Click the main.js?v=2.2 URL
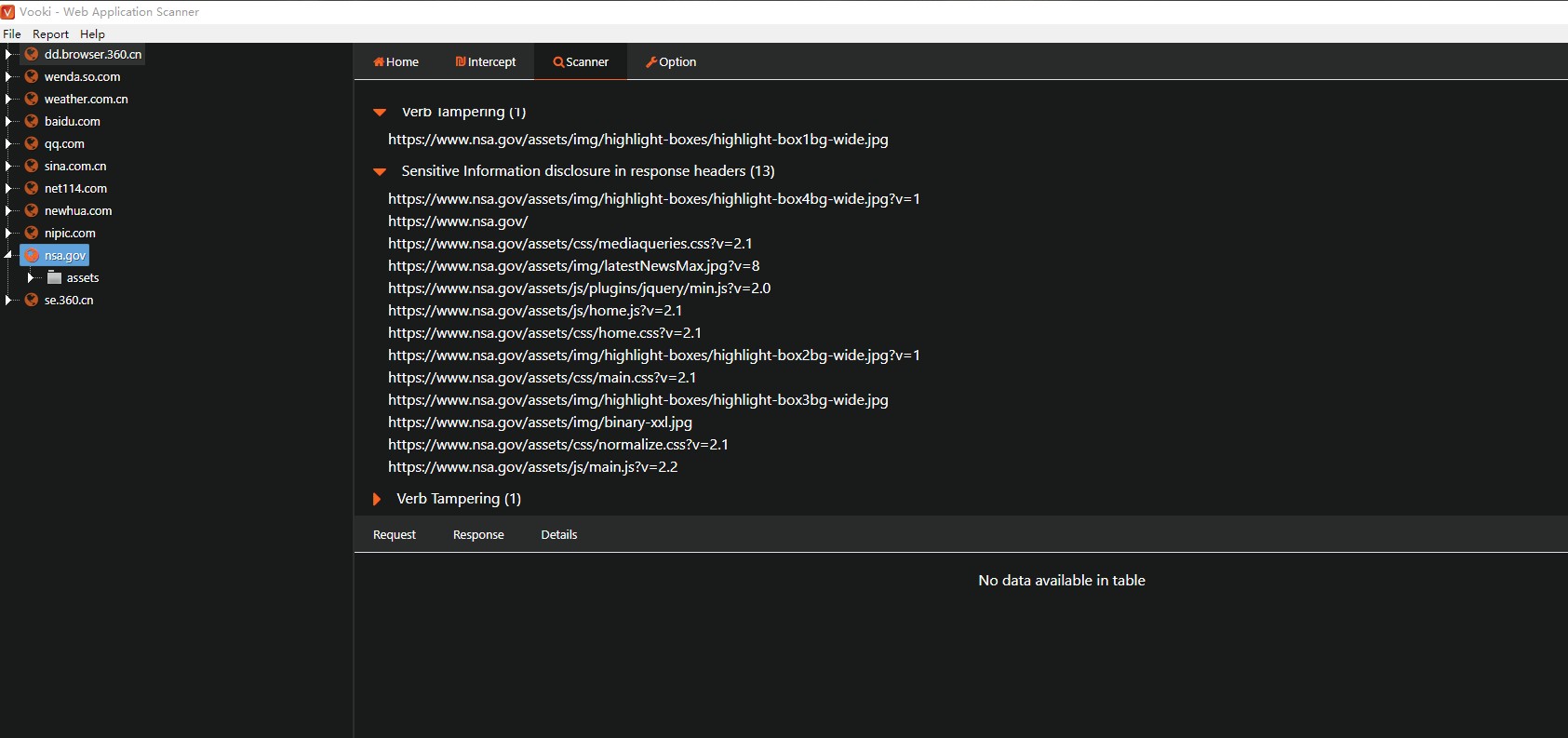Viewport: 1568px width, 738px height. pos(533,467)
